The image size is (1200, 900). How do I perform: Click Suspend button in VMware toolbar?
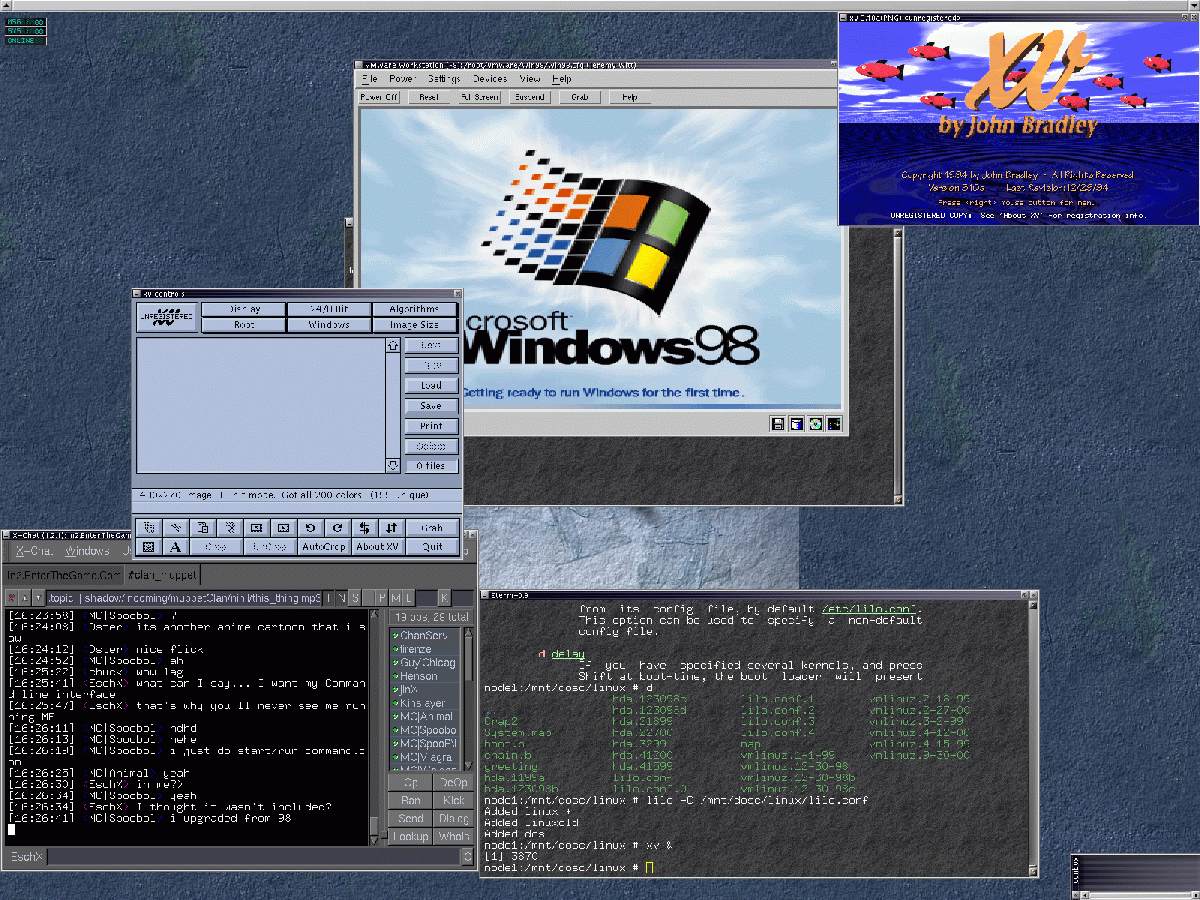coord(530,97)
